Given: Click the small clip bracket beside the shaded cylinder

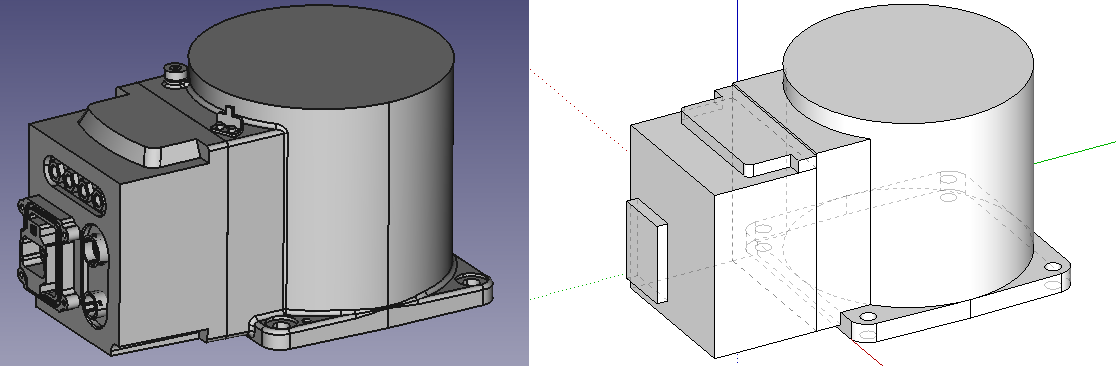Looking at the screenshot, I should click(x=228, y=121).
